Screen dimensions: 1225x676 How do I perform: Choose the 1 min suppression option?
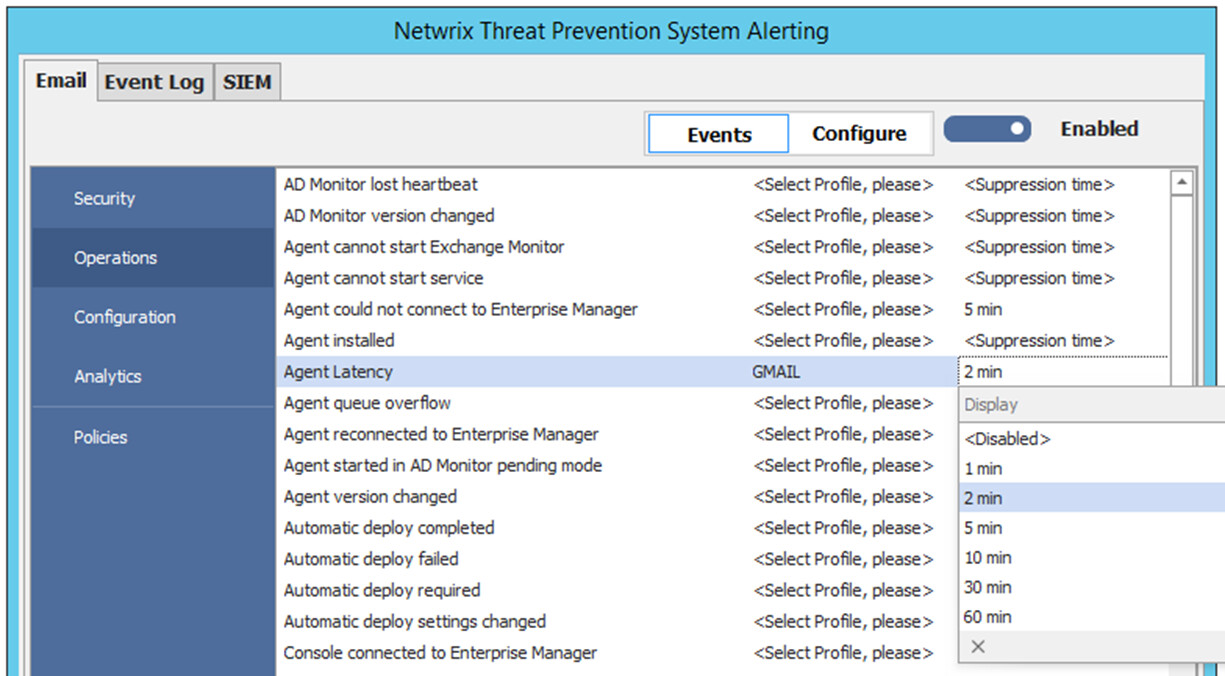[983, 469]
